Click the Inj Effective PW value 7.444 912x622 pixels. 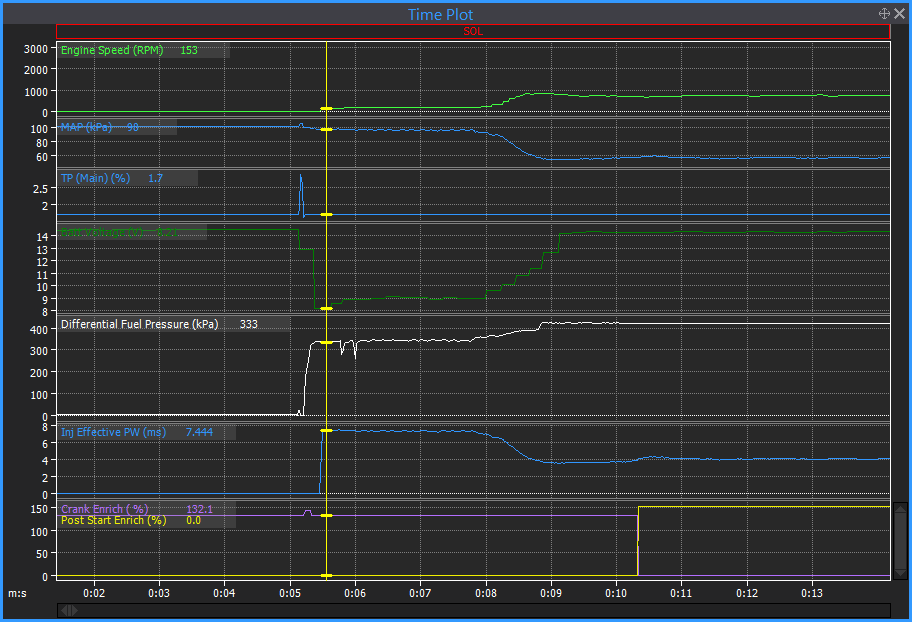[x=200, y=432]
